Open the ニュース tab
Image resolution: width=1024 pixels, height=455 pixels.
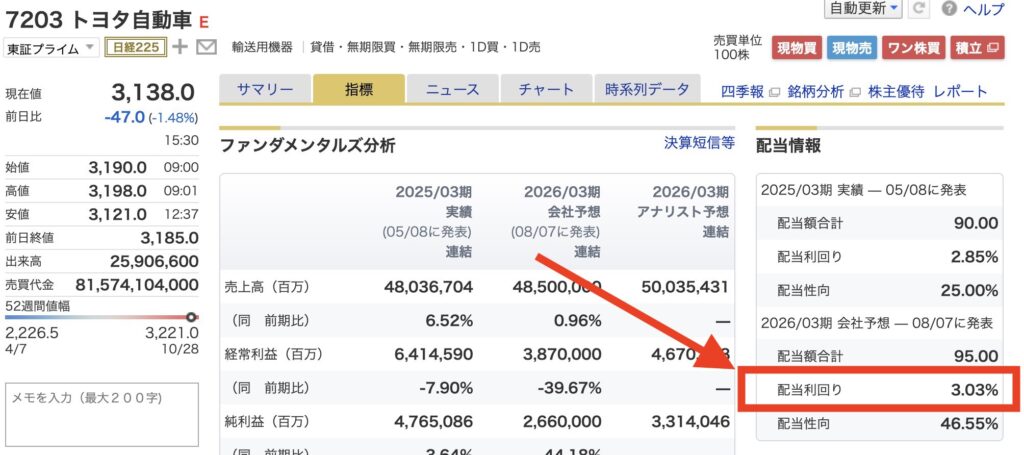tap(452, 90)
